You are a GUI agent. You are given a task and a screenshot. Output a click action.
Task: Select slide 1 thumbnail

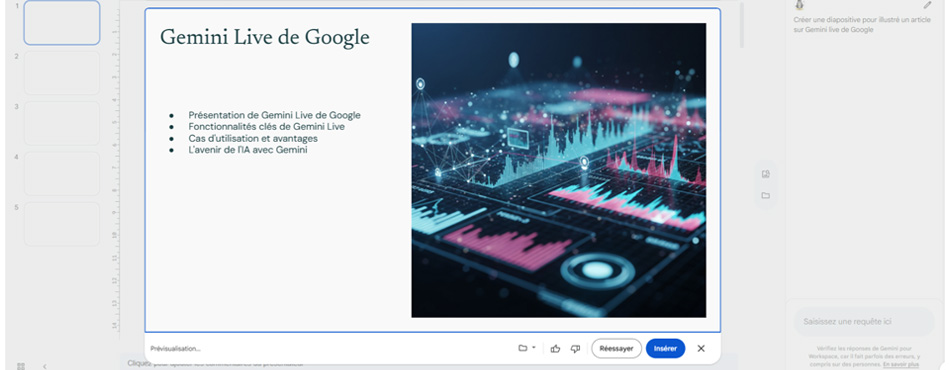pos(62,22)
